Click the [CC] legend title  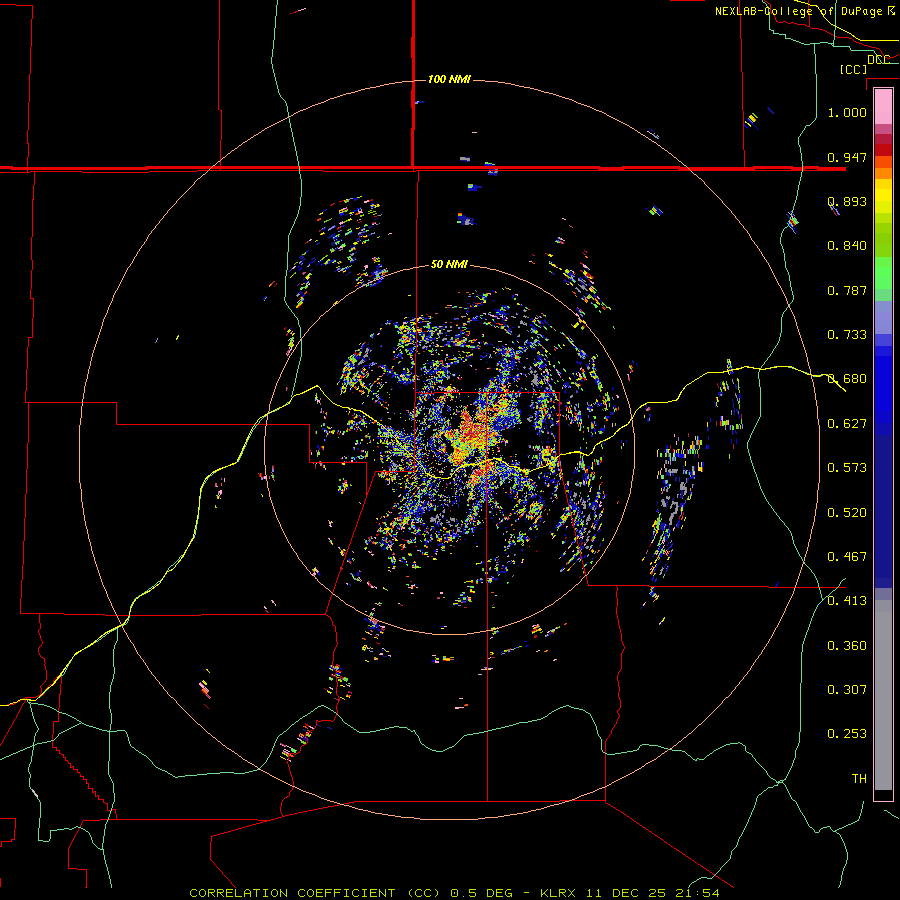[x=854, y=69]
